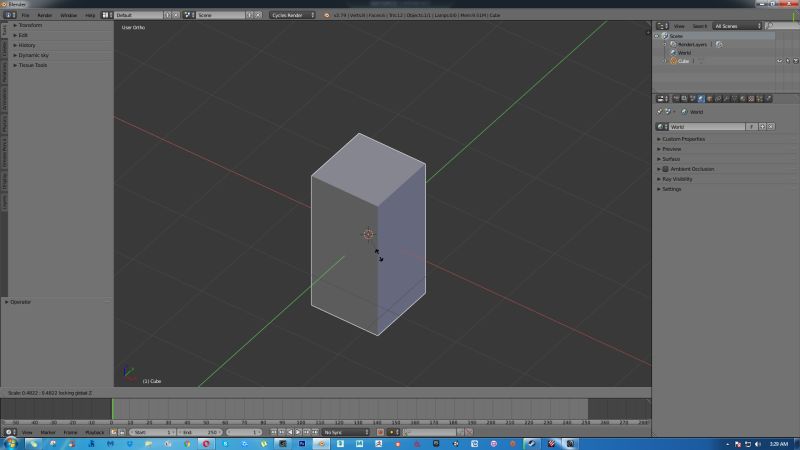Open the properties editor type selector
800x450 pixels.
pyautogui.click(x=662, y=98)
